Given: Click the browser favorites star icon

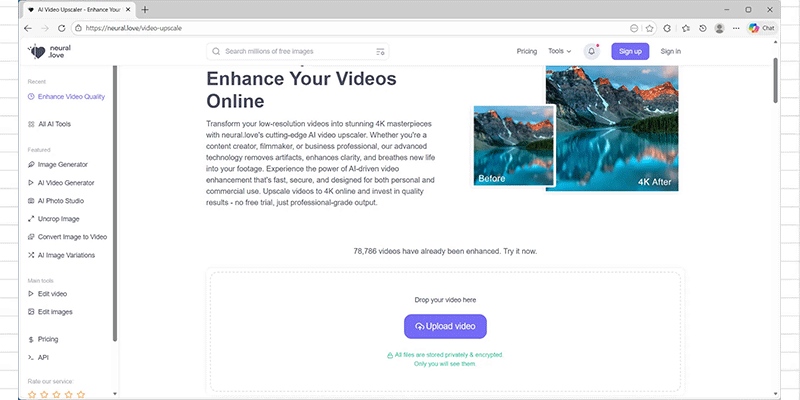Looking at the screenshot, I should 650,28.
